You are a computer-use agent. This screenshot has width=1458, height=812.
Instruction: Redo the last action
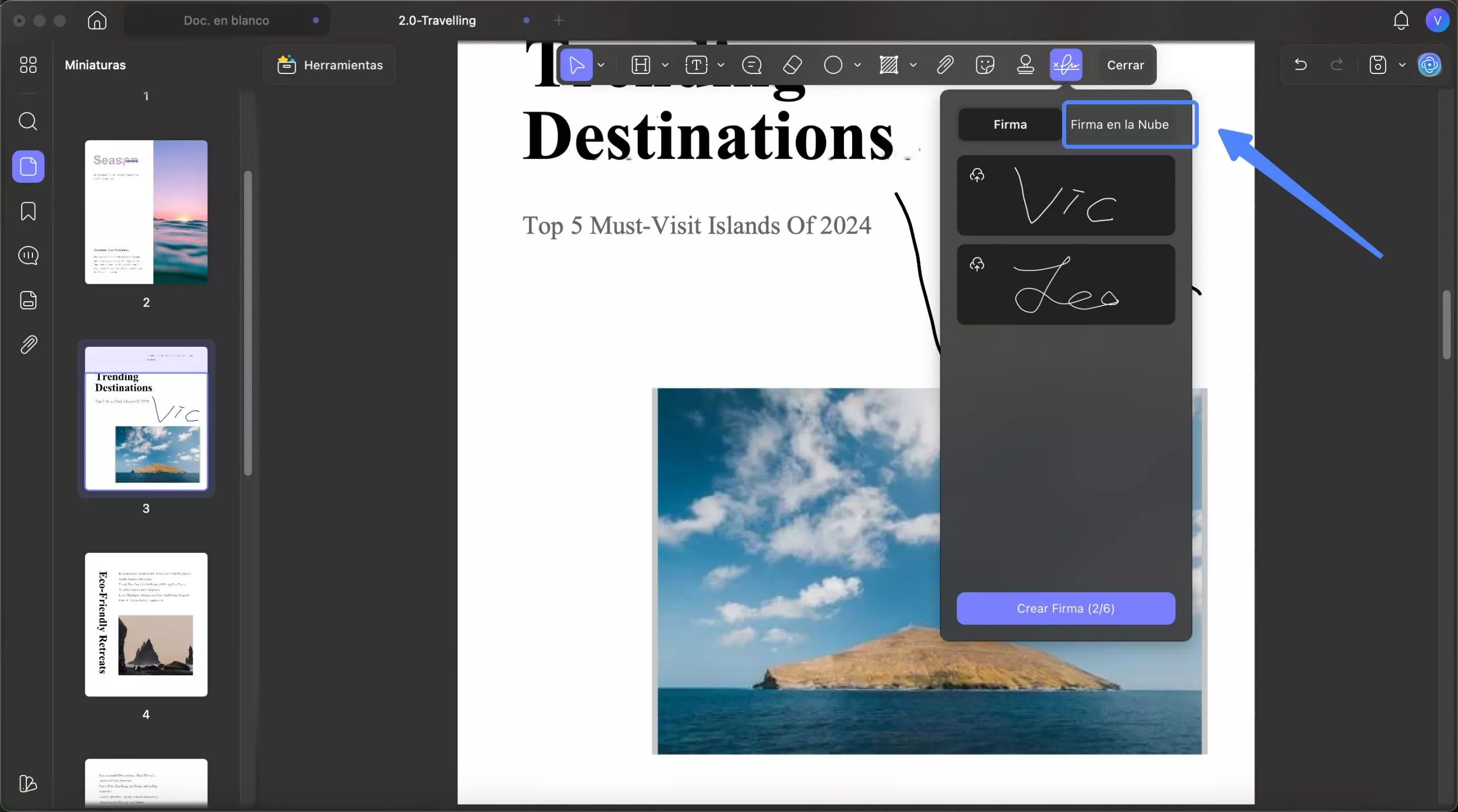1337,65
